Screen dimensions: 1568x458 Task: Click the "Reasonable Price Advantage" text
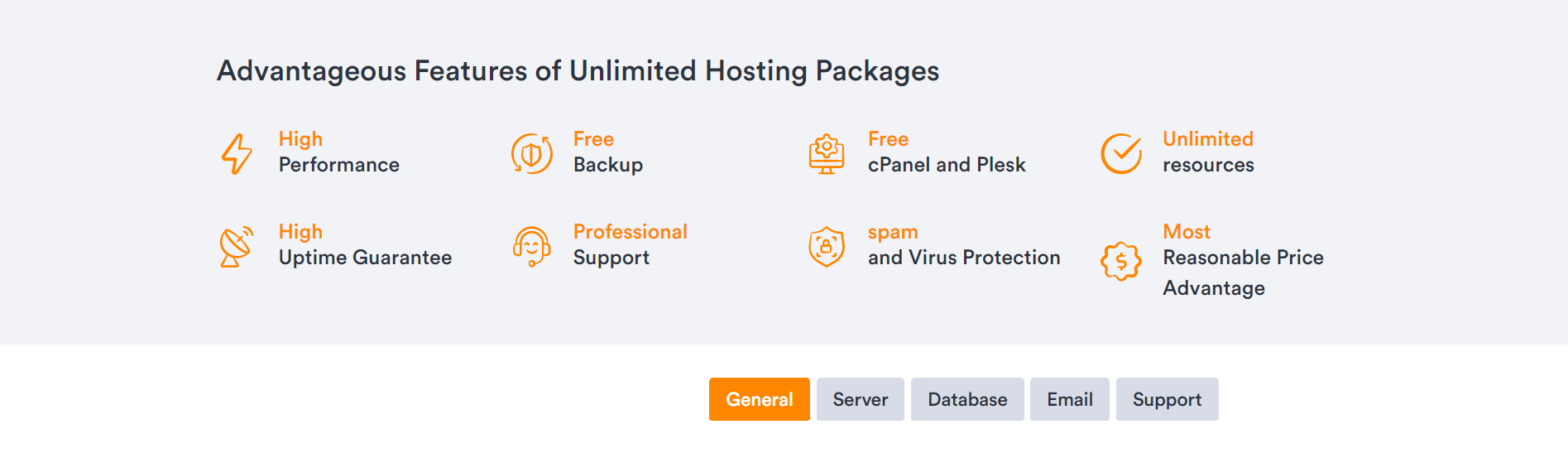[1243, 272]
